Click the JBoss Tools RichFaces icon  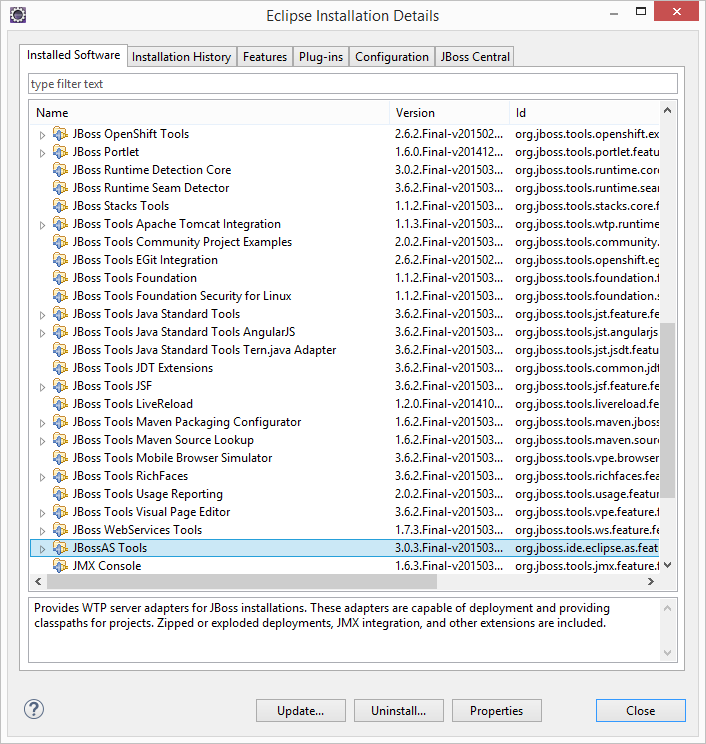(x=60, y=477)
